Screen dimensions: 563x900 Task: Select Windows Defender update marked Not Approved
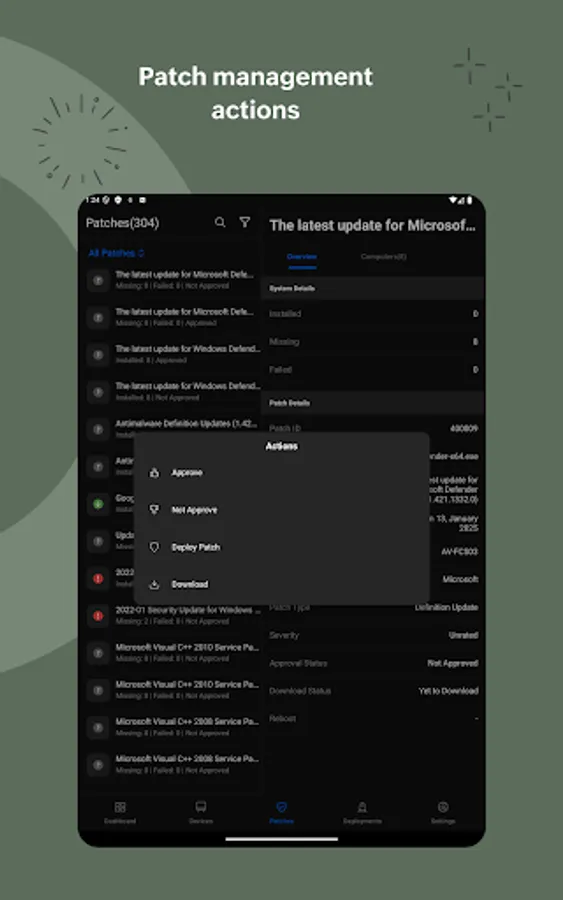tap(170, 392)
